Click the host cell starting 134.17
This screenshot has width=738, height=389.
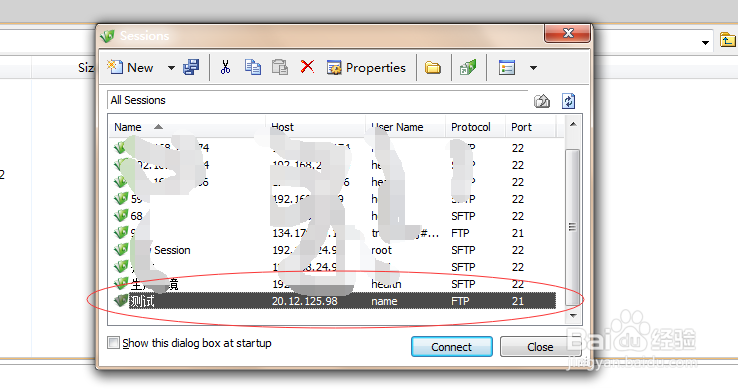(x=304, y=233)
